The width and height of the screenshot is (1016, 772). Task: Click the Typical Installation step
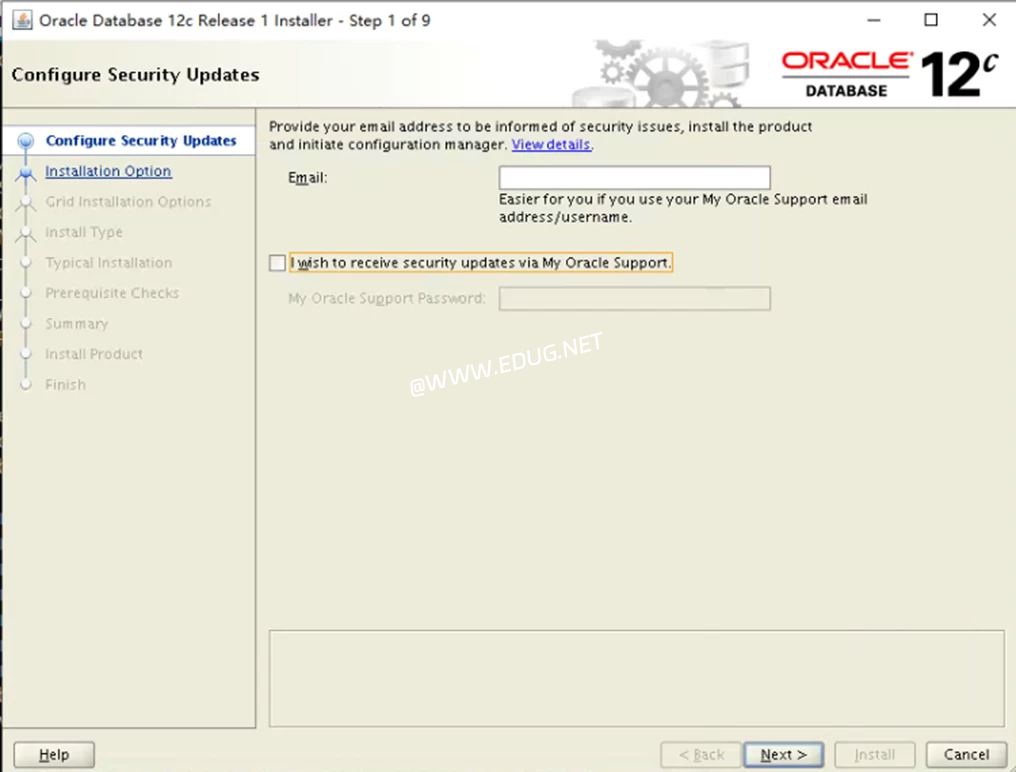pyautogui.click(x=109, y=263)
